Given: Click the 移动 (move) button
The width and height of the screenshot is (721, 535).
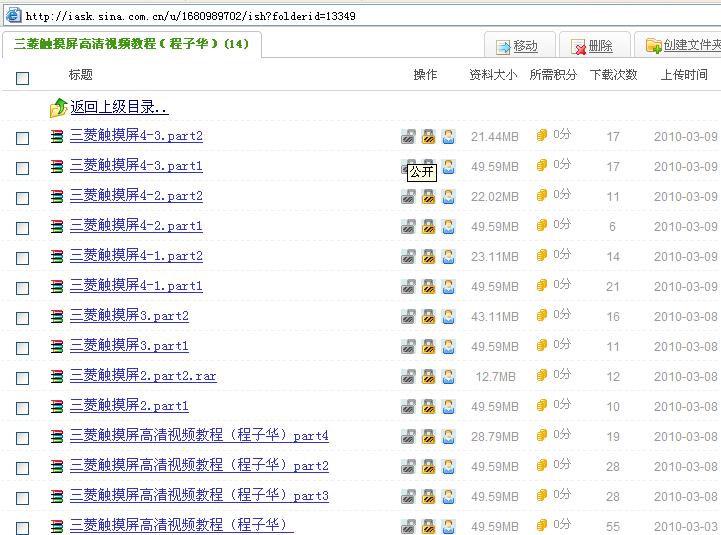Looking at the screenshot, I should pos(514,46).
